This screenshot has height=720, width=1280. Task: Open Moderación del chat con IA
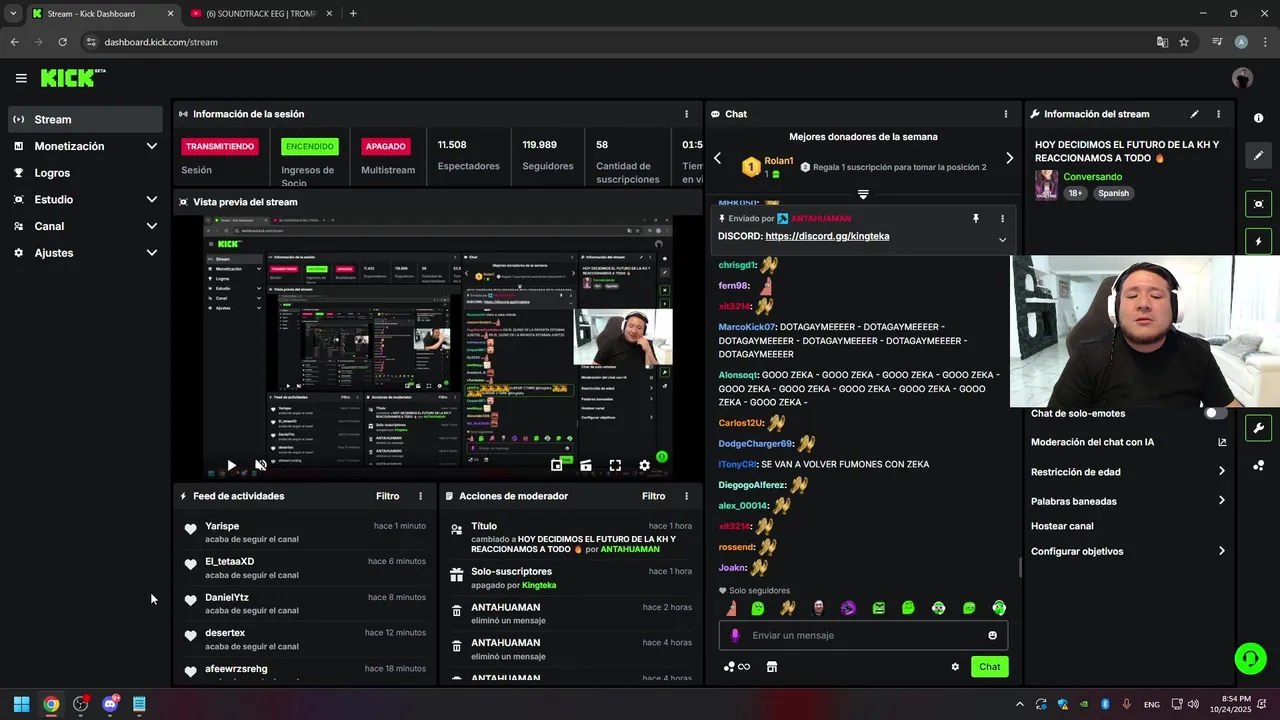pyautogui.click(x=1128, y=442)
